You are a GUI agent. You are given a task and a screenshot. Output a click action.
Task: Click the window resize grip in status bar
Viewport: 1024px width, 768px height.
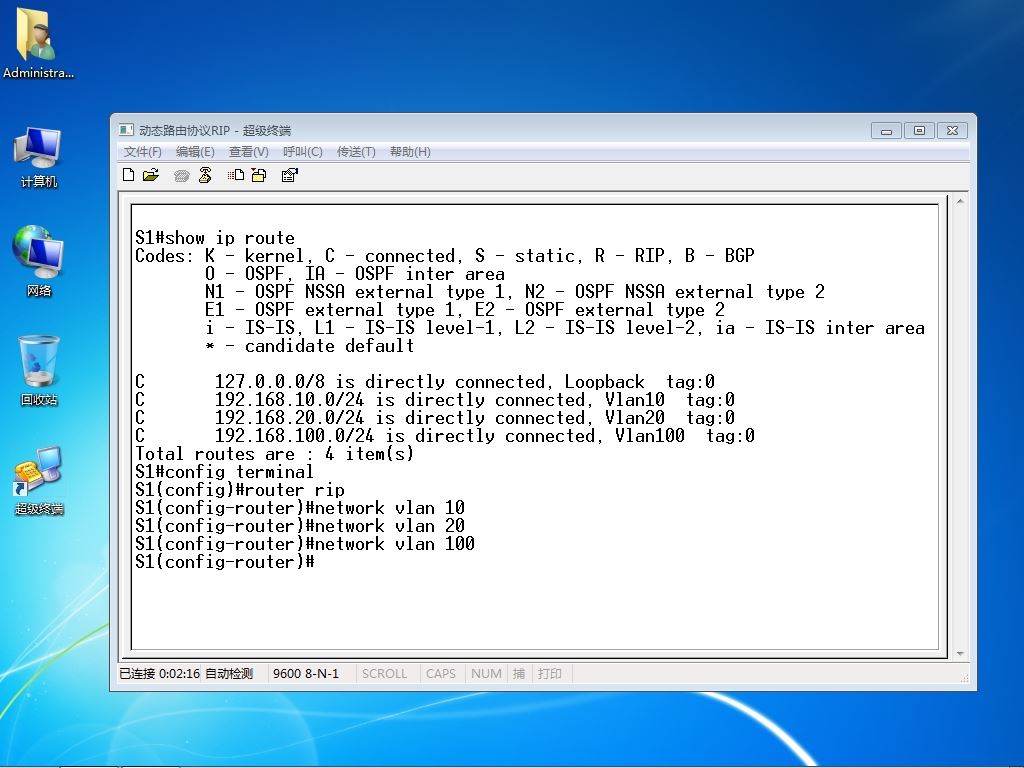click(x=964, y=679)
